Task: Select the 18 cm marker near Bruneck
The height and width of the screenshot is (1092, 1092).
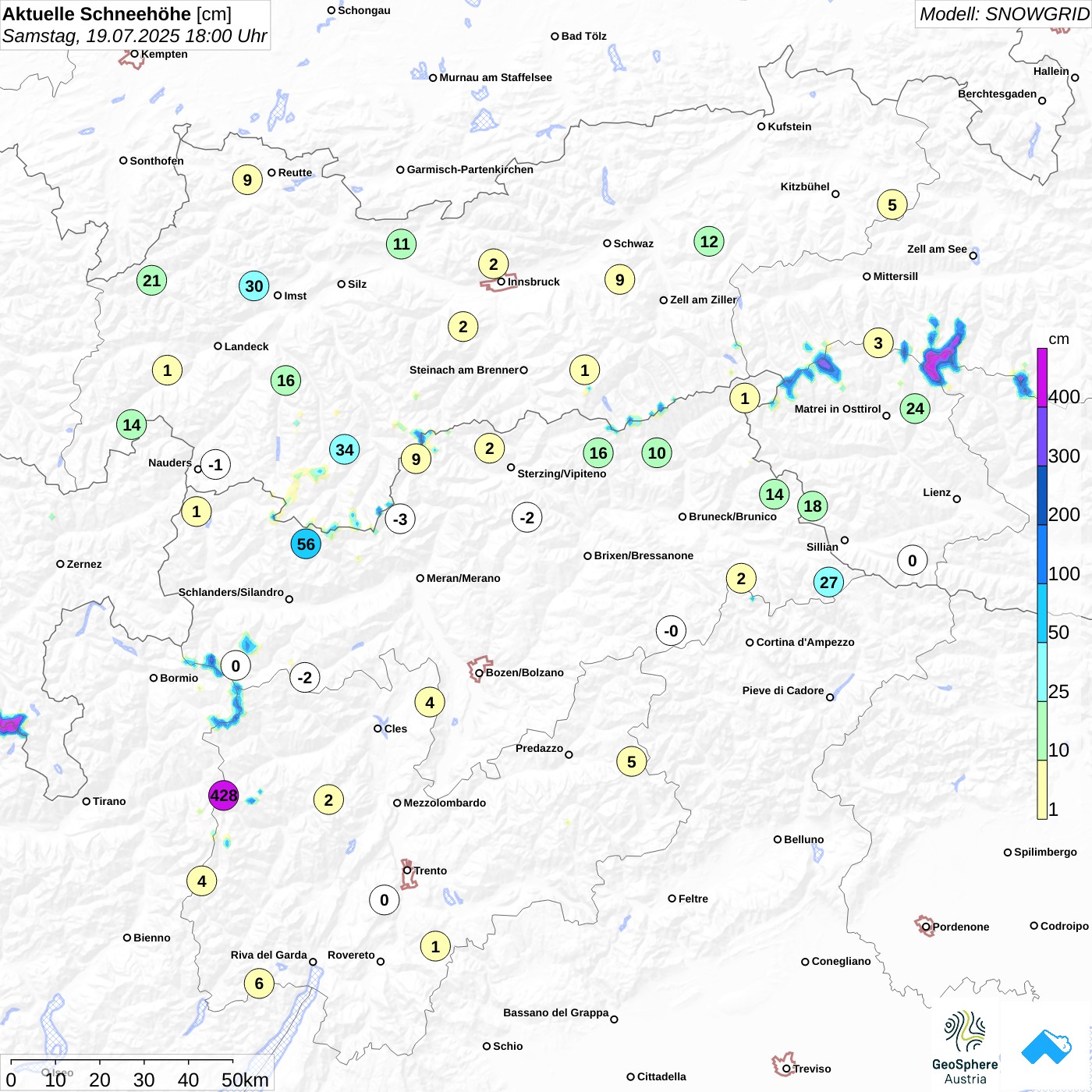Action: (812, 506)
